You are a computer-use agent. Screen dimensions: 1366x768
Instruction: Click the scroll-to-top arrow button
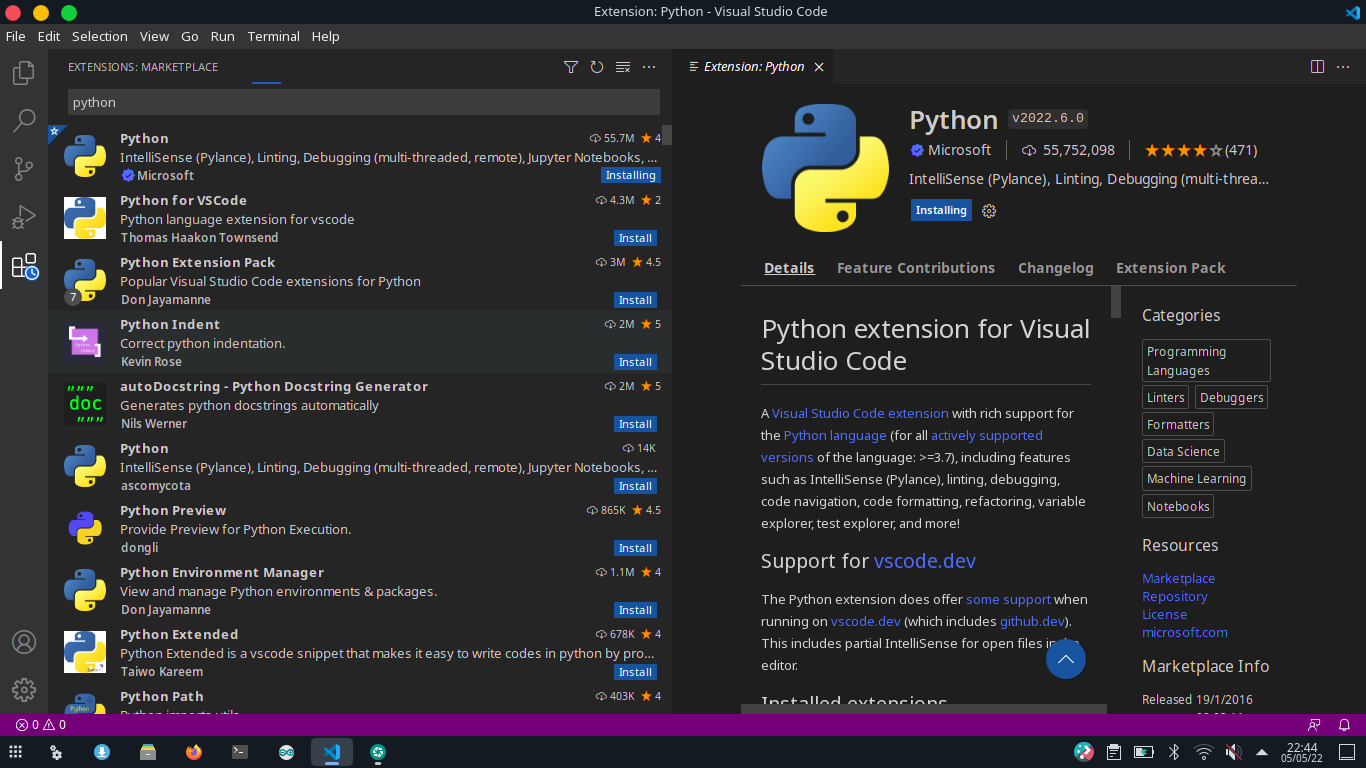[1066, 659]
